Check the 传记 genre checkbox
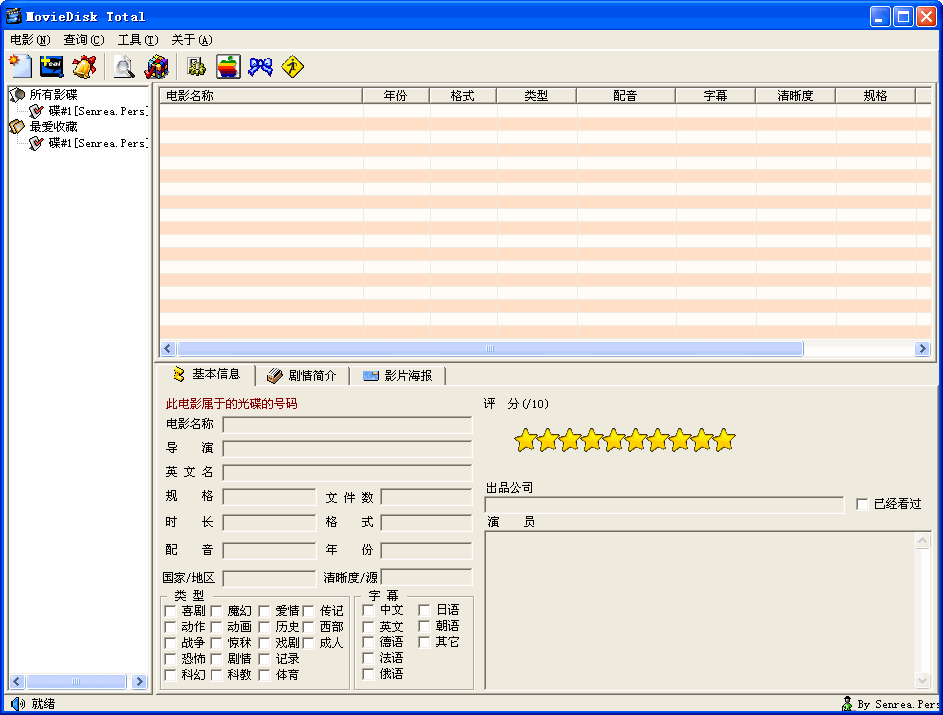The height and width of the screenshot is (715, 943). pyautogui.click(x=309, y=611)
